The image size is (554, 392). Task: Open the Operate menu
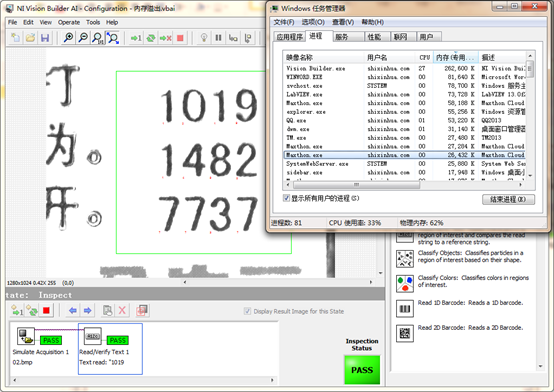(69, 22)
